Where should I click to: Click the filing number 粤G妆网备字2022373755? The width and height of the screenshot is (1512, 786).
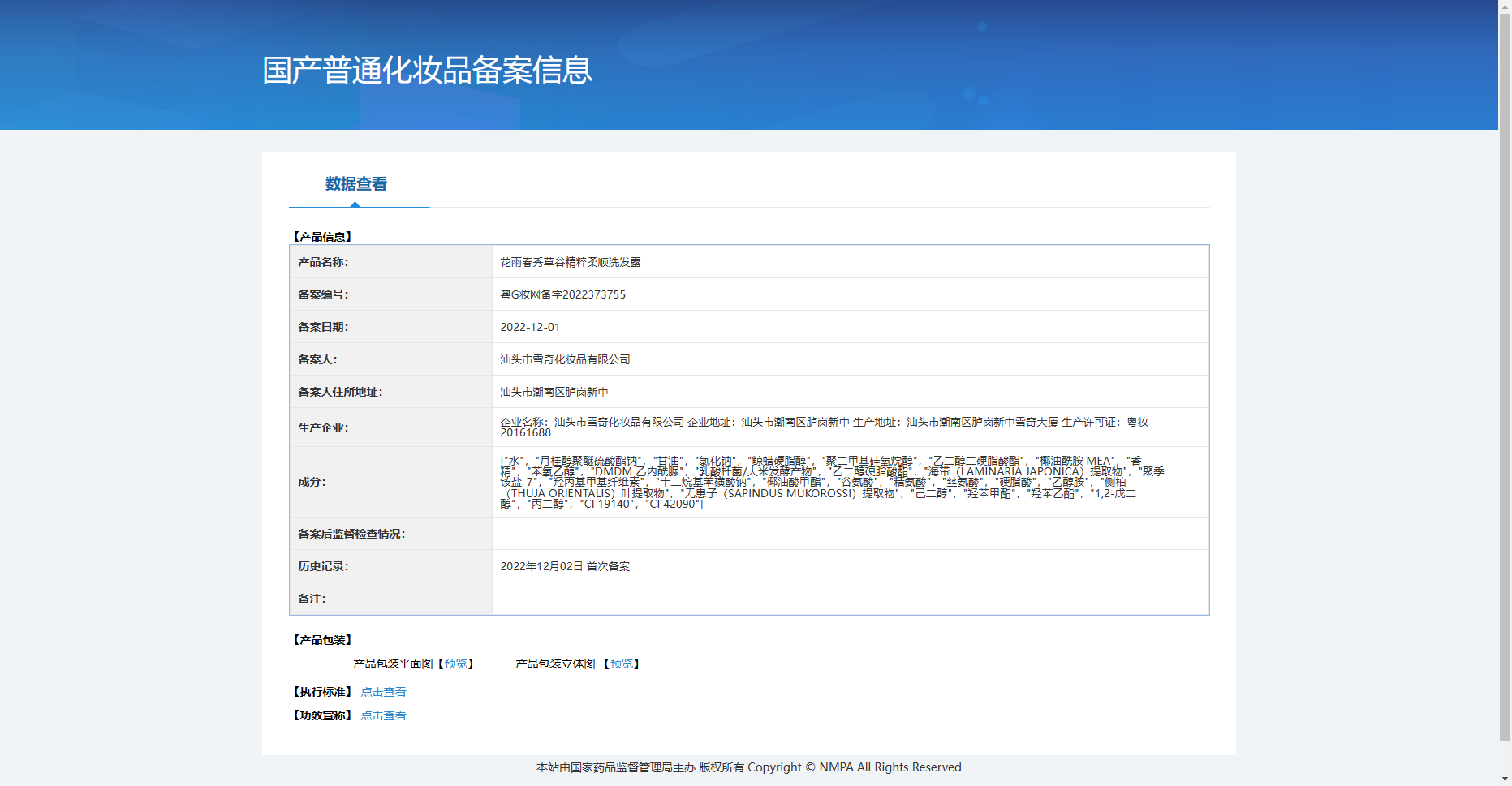coord(562,294)
